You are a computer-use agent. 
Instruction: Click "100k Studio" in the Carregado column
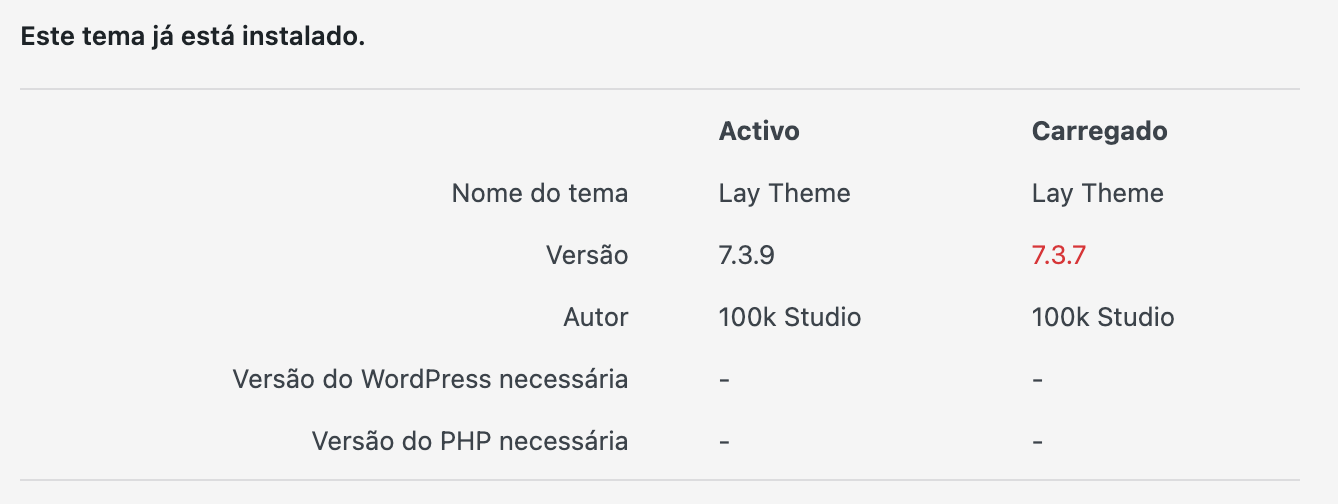pyautogui.click(x=1102, y=318)
